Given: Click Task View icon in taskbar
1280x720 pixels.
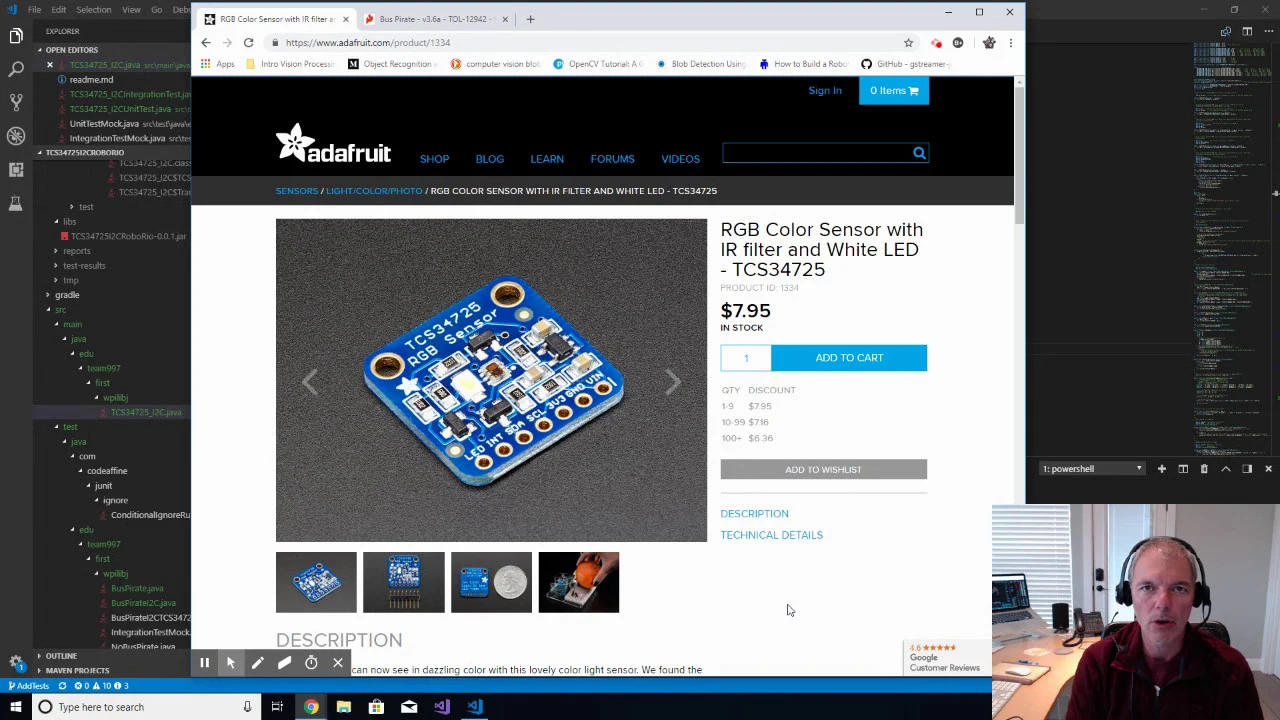Looking at the screenshot, I should (277, 707).
